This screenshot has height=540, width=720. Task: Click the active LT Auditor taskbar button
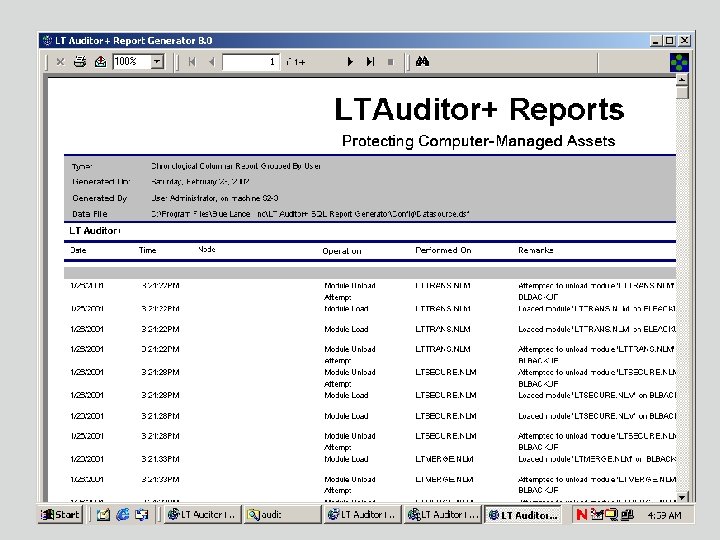(525, 515)
